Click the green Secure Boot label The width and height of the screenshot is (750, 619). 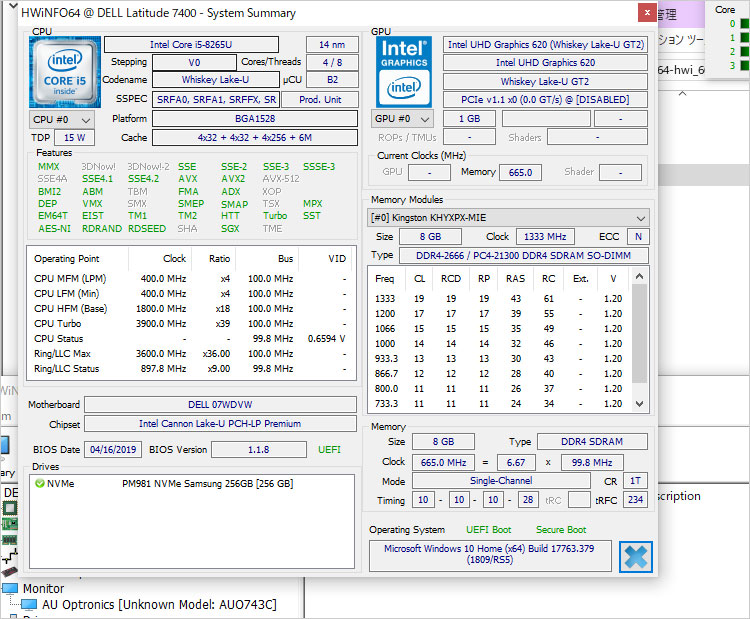pyautogui.click(x=561, y=530)
